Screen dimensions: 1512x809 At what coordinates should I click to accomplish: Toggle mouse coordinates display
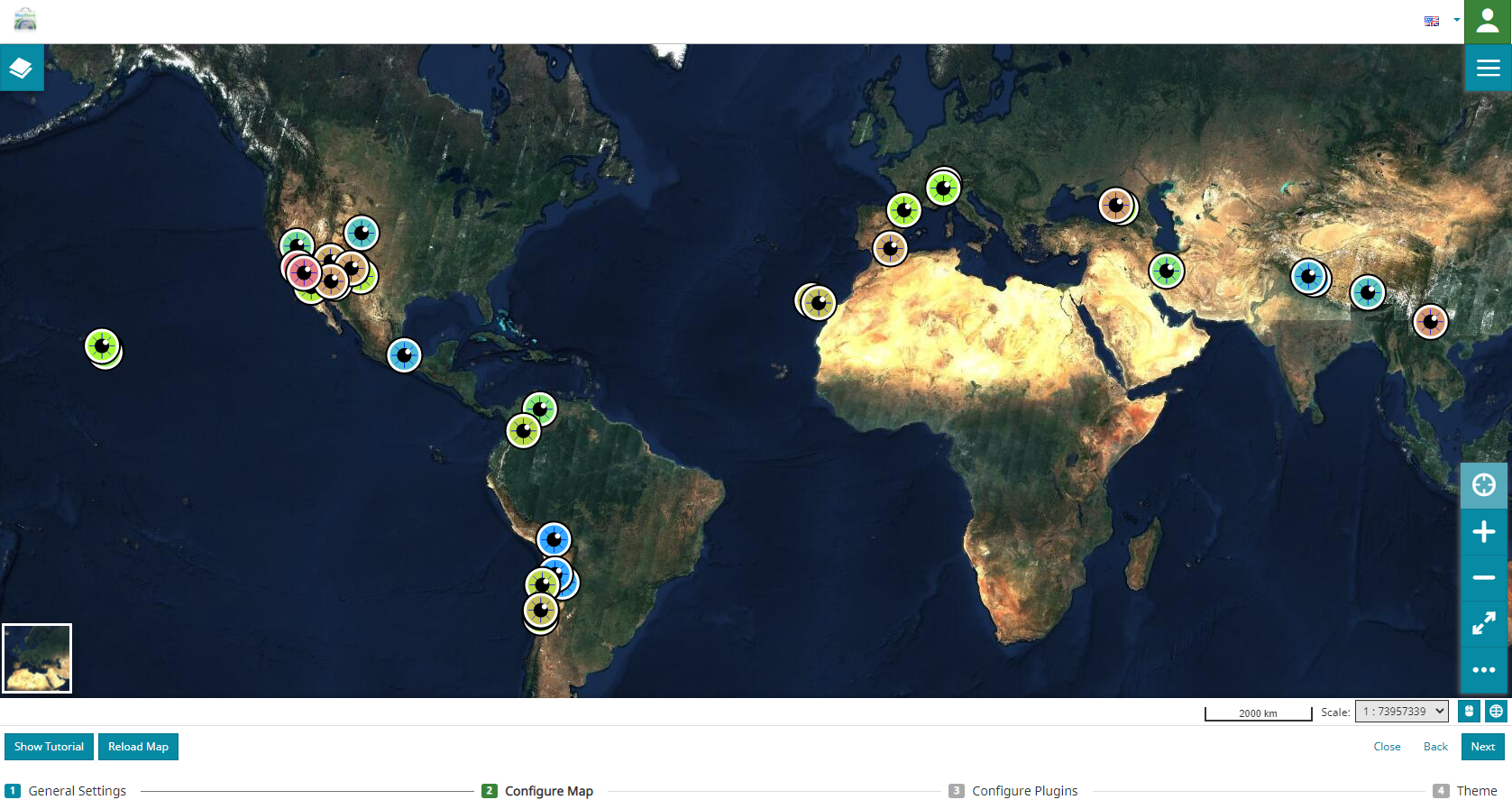click(1469, 712)
